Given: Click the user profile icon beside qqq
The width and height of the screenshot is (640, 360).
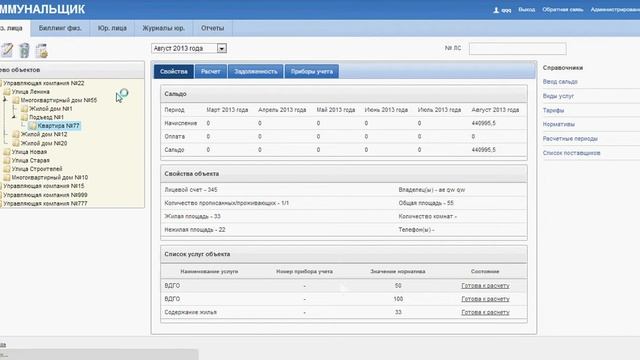Looking at the screenshot, I should pyautogui.click(x=496, y=10).
